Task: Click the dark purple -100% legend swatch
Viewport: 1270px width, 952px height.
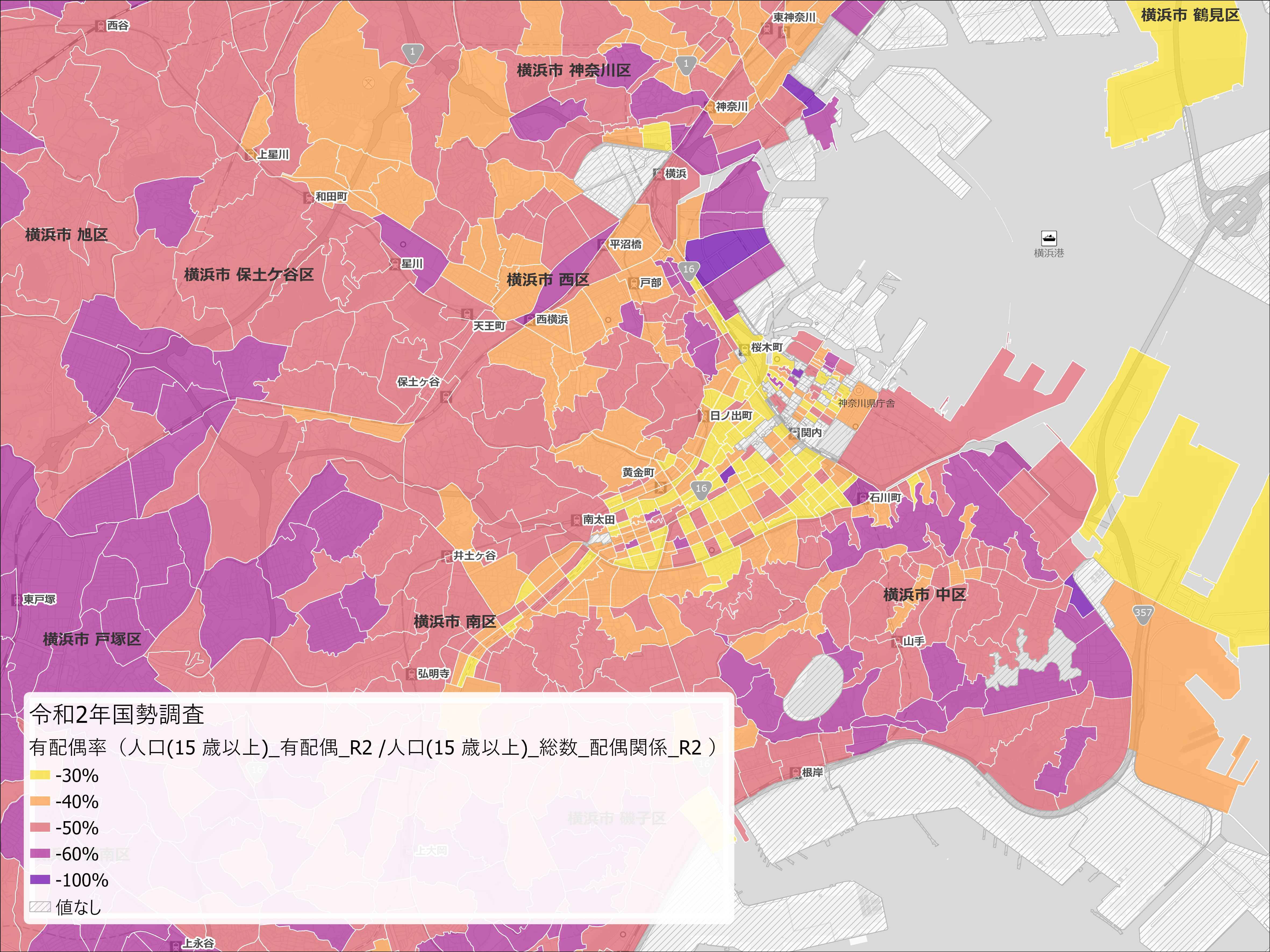Action: (40, 880)
